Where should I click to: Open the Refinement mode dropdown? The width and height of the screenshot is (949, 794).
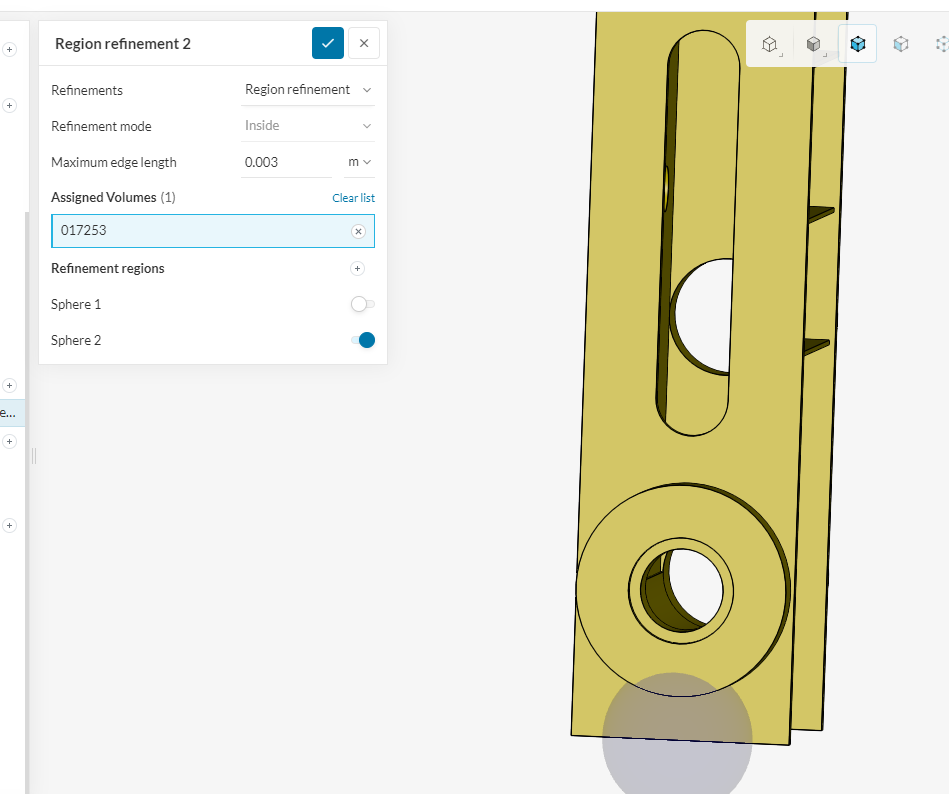tap(307, 126)
